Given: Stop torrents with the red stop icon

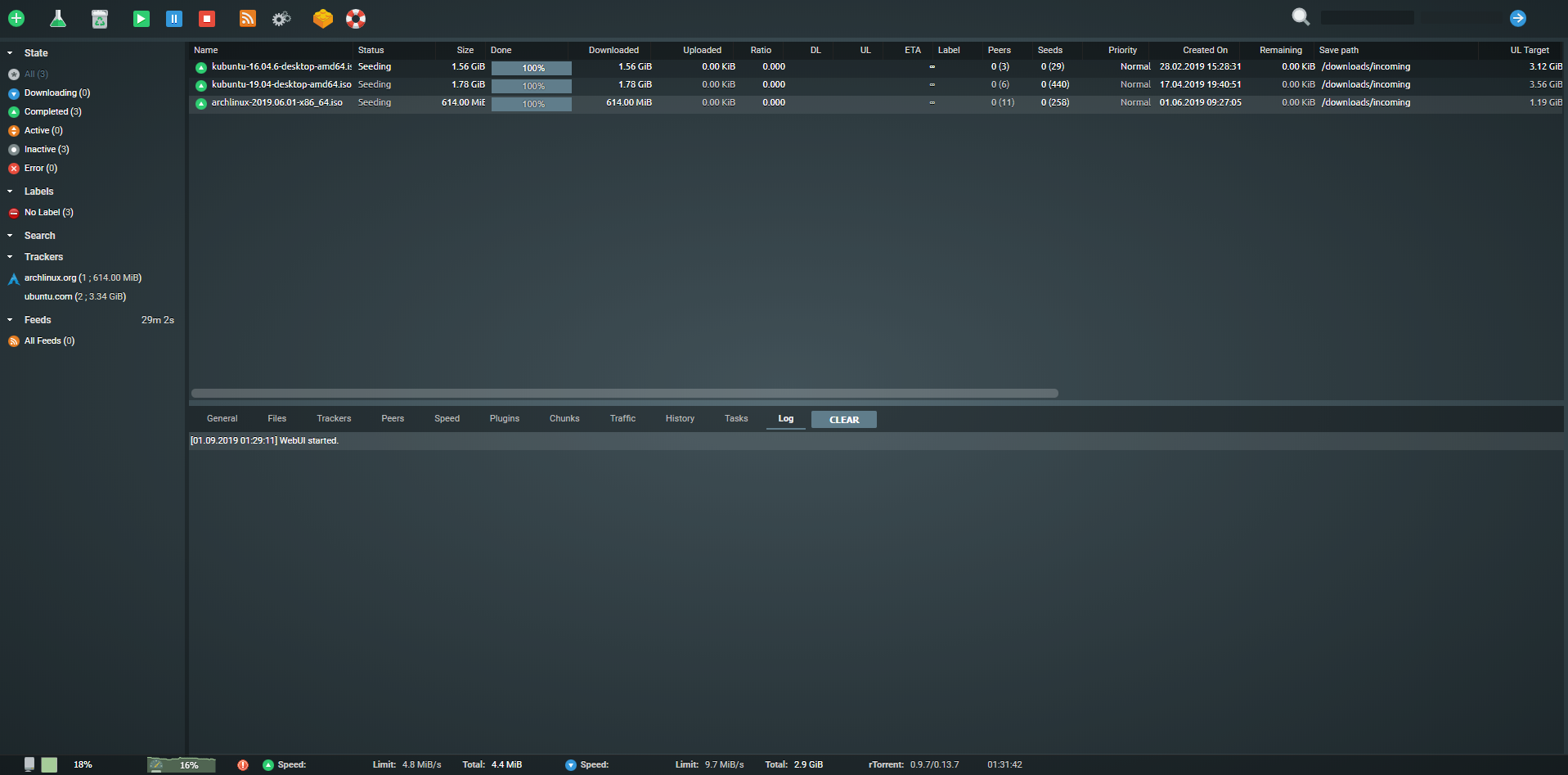Looking at the screenshot, I should [x=207, y=18].
